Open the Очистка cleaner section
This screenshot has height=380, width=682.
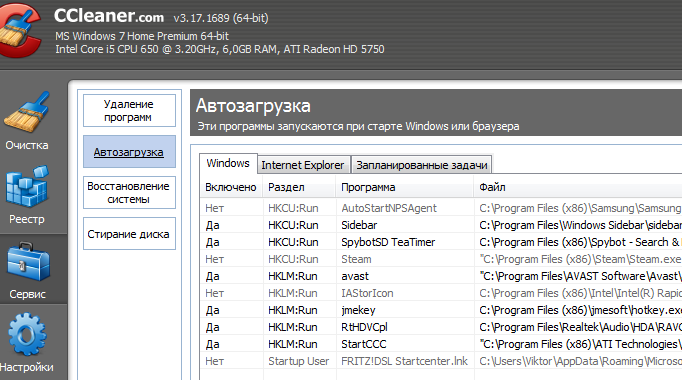(27, 122)
